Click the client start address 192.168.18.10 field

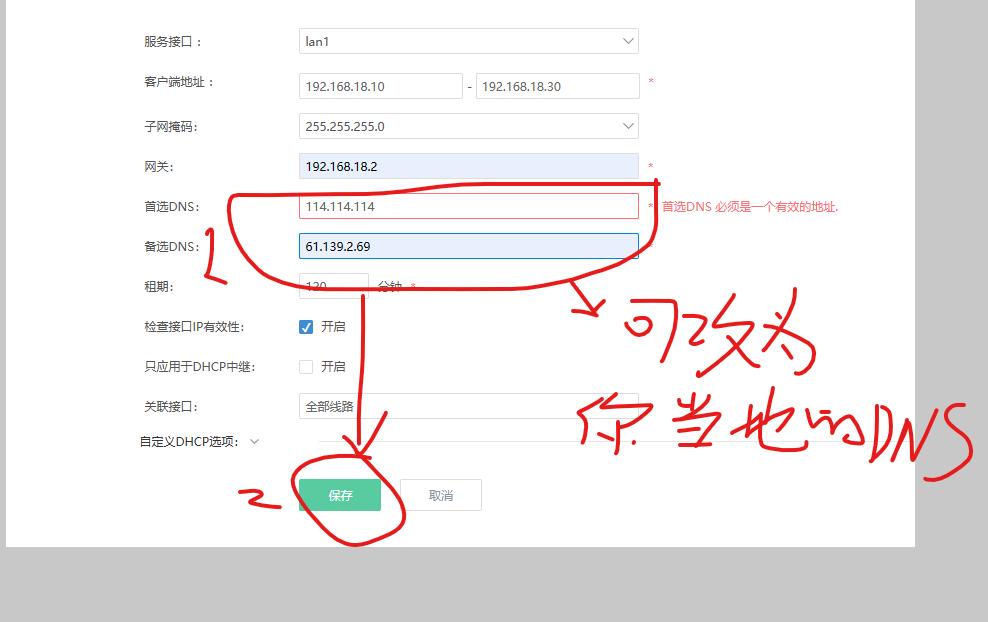[380, 86]
